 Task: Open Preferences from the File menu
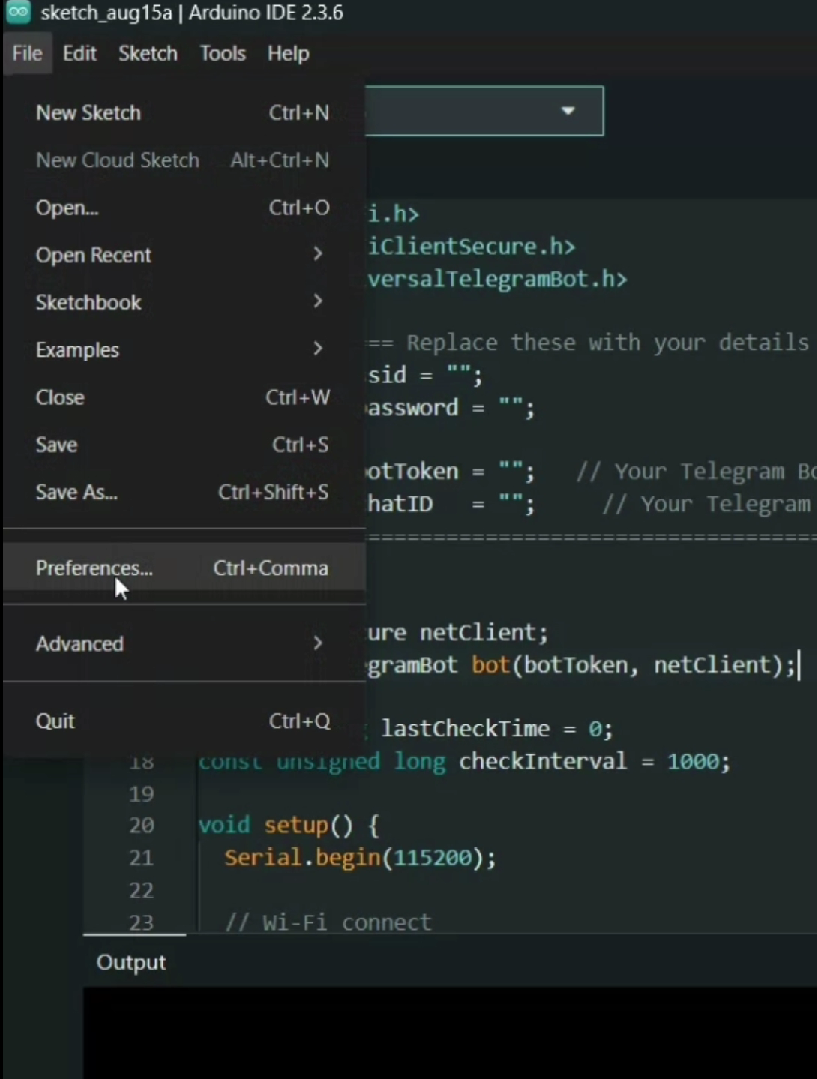click(x=94, y=568)
